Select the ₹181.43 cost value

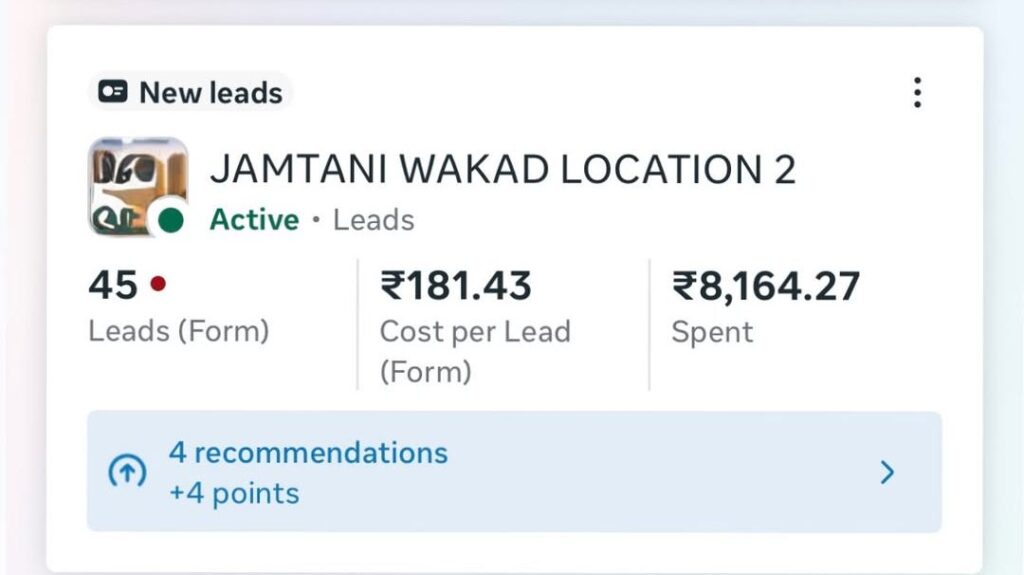(x=456, y=287)
